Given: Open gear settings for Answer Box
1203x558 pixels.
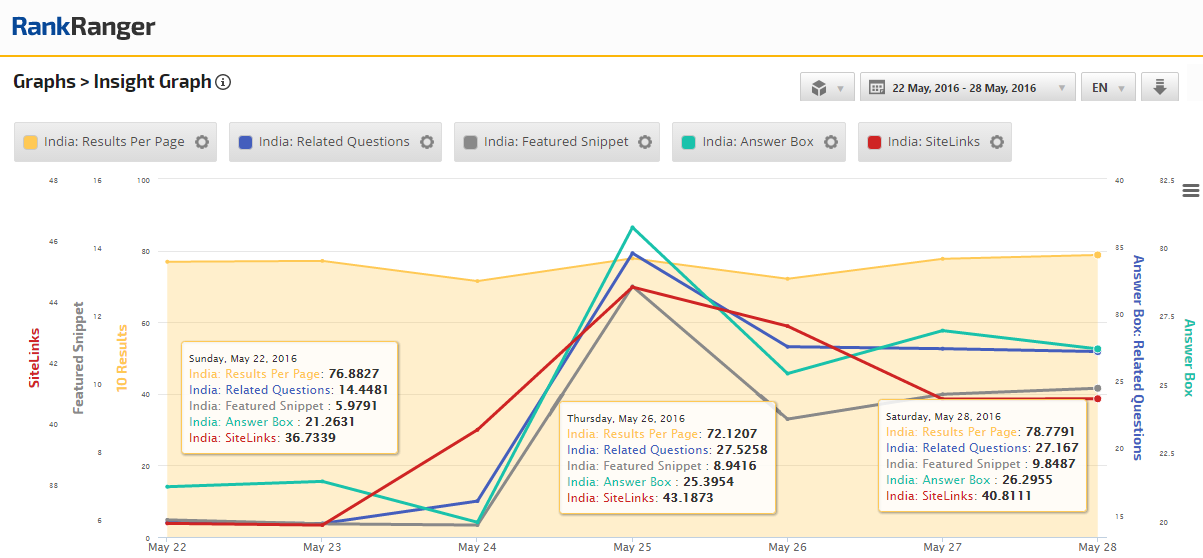Looking at the screenshot, I should coord(831,142).
